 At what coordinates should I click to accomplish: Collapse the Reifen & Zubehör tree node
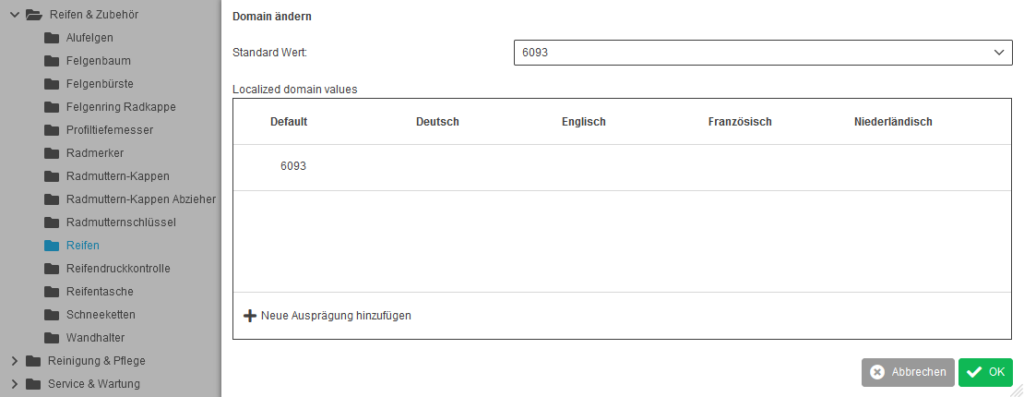[14, 14]
